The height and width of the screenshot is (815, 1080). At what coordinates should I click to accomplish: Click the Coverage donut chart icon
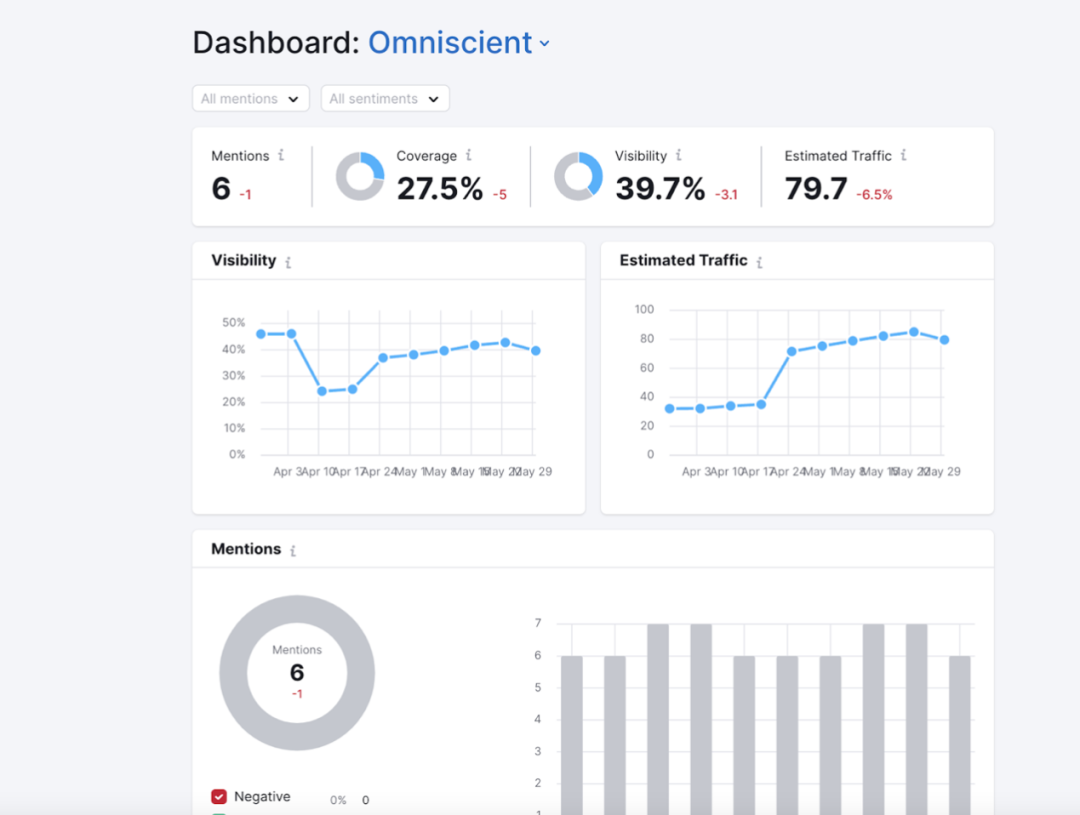[x=360, y=177]
